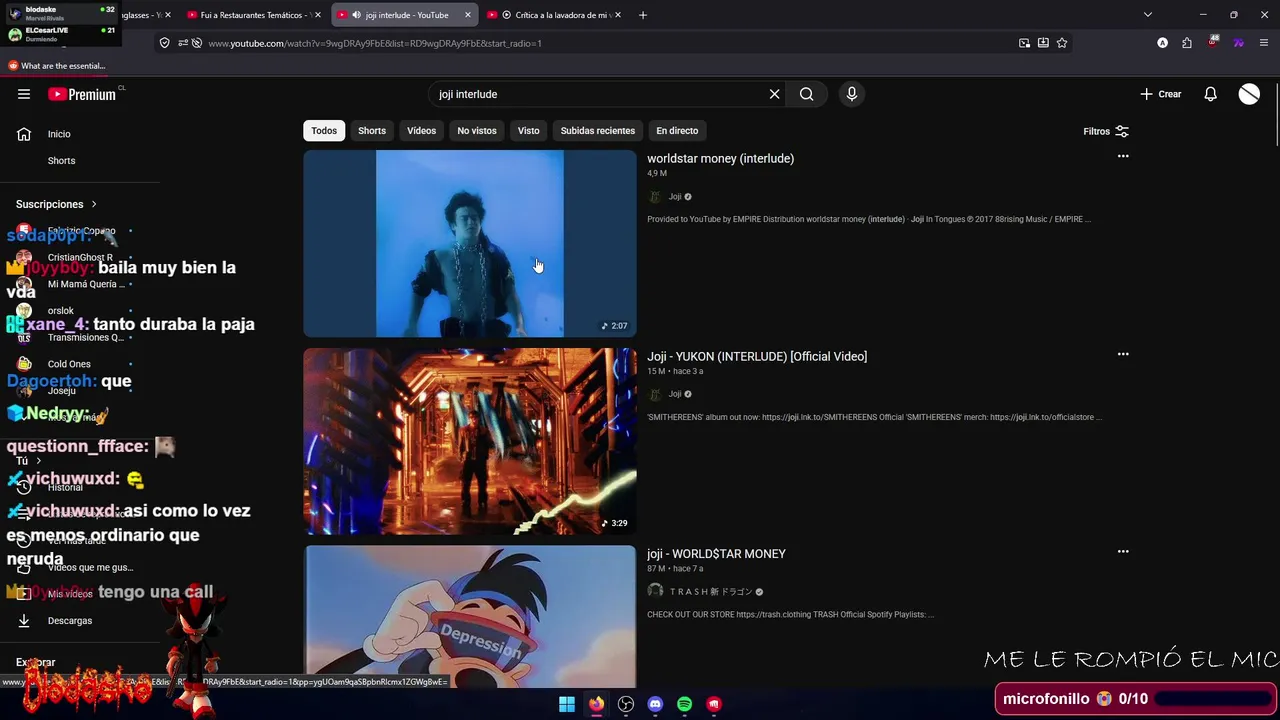The height and width of the screenshot is (720, 1280).
Task: Go to YouTube Premium home logo
Action: pyautogui.click(x=82, y=94)
